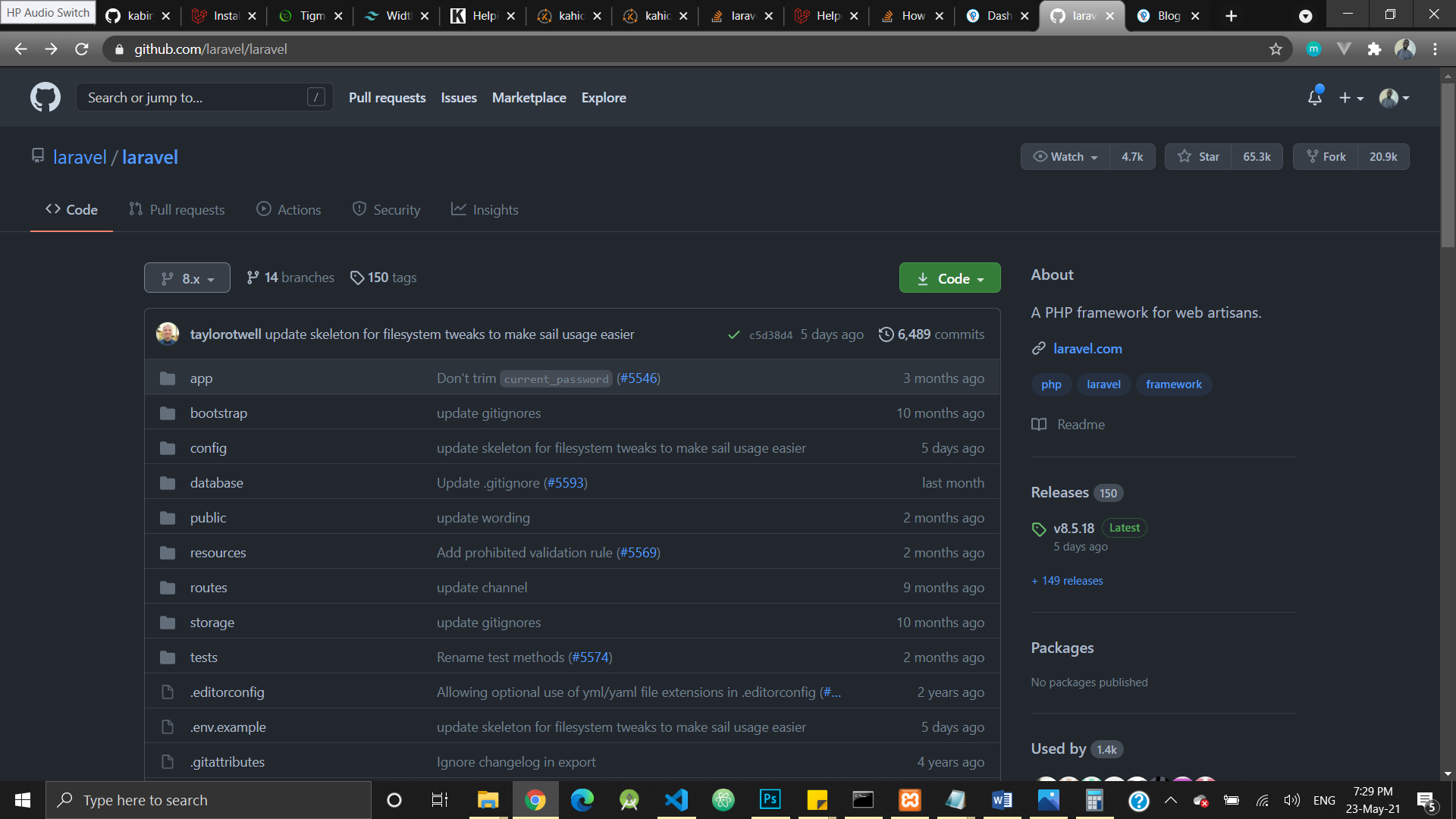Click the GitHub Octocat logo
This screenshot has width=1456, height=819.
pyautogui.click(x=45, y=97)
